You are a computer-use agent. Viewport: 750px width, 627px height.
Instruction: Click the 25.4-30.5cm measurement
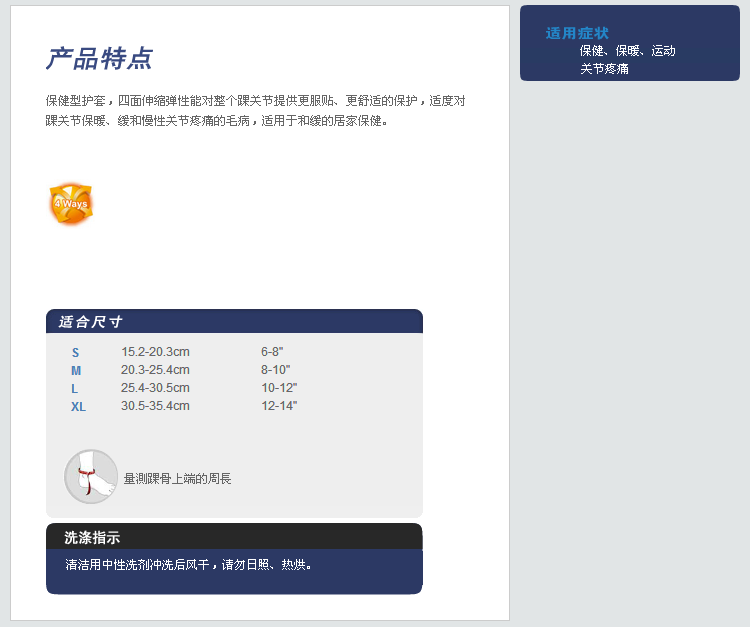(x=155, y=388)
